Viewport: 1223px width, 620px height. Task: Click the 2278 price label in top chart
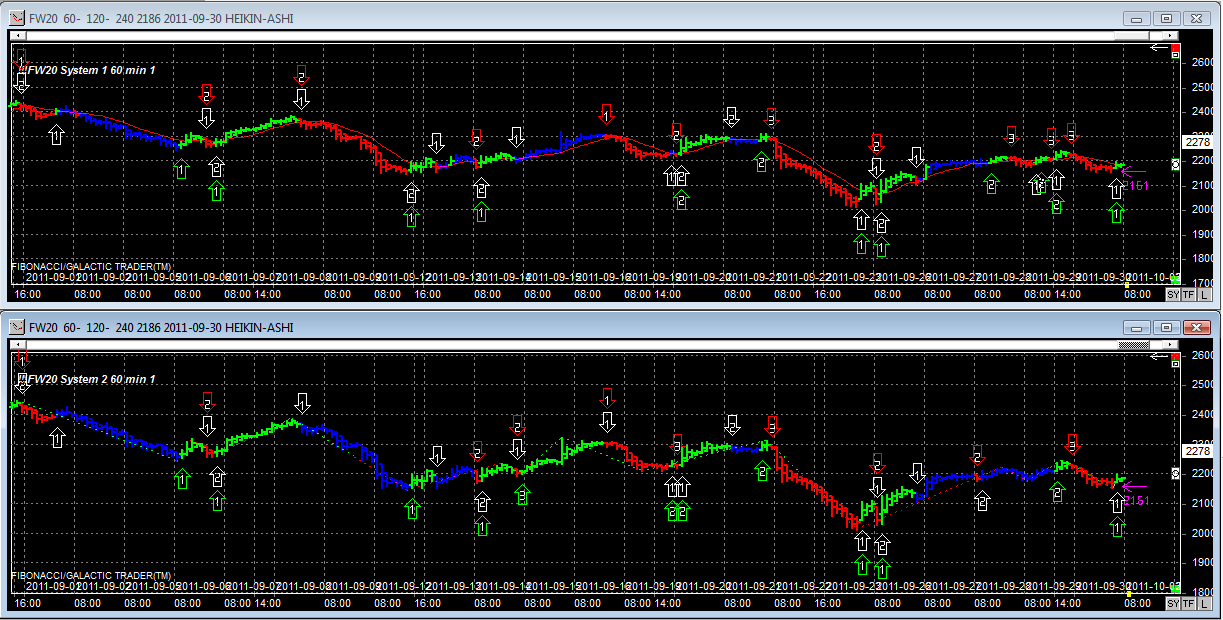tap(1196, 142)
